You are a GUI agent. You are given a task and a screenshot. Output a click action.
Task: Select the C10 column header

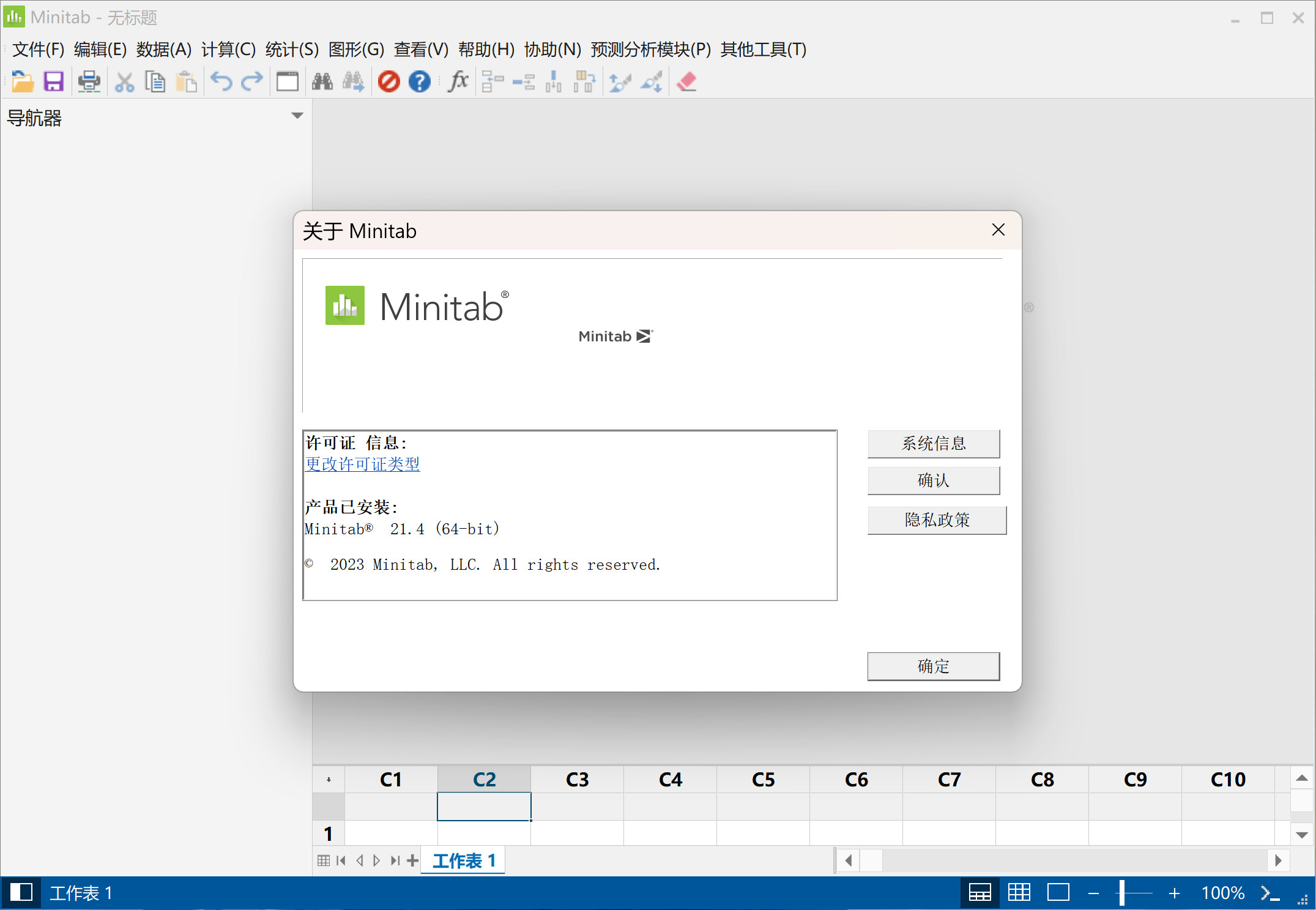point(1228,780)
